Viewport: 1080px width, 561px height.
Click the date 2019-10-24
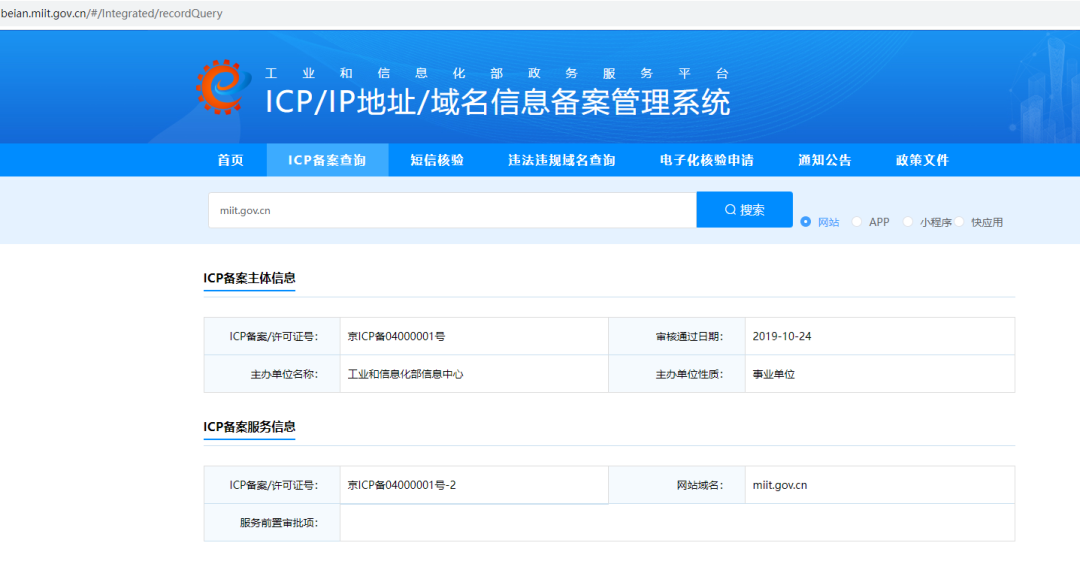pos(782,336)
